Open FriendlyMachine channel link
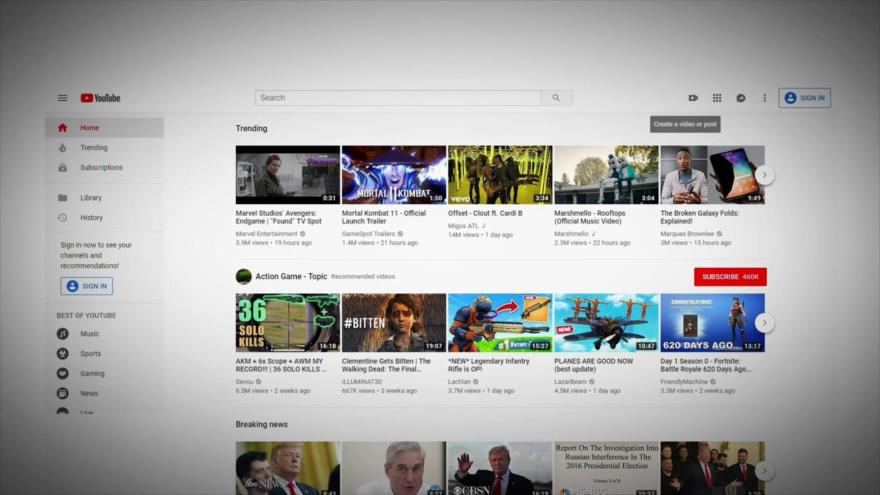 [x=684, y=382]
